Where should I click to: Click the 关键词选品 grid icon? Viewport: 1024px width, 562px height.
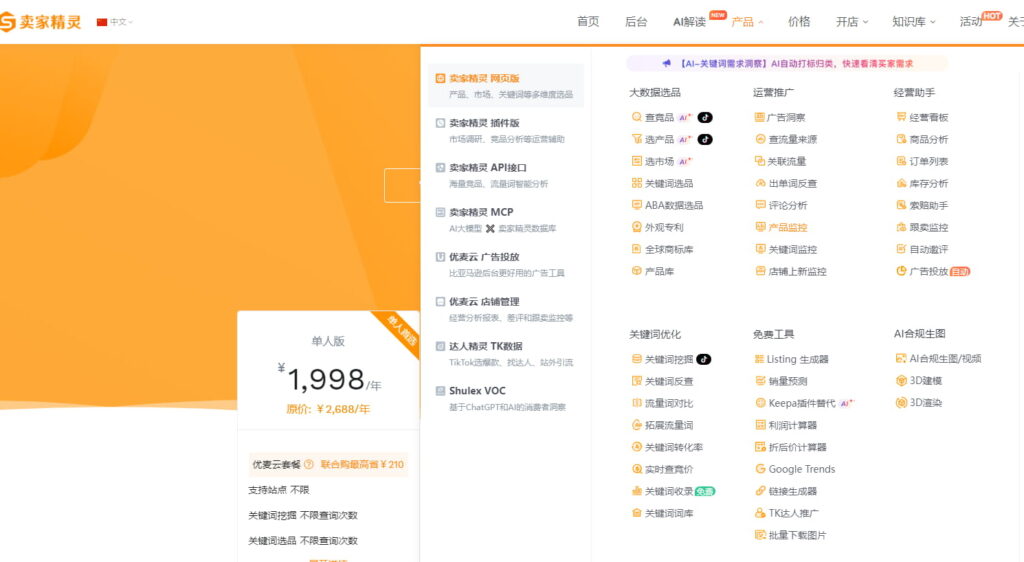click(636, 183)
